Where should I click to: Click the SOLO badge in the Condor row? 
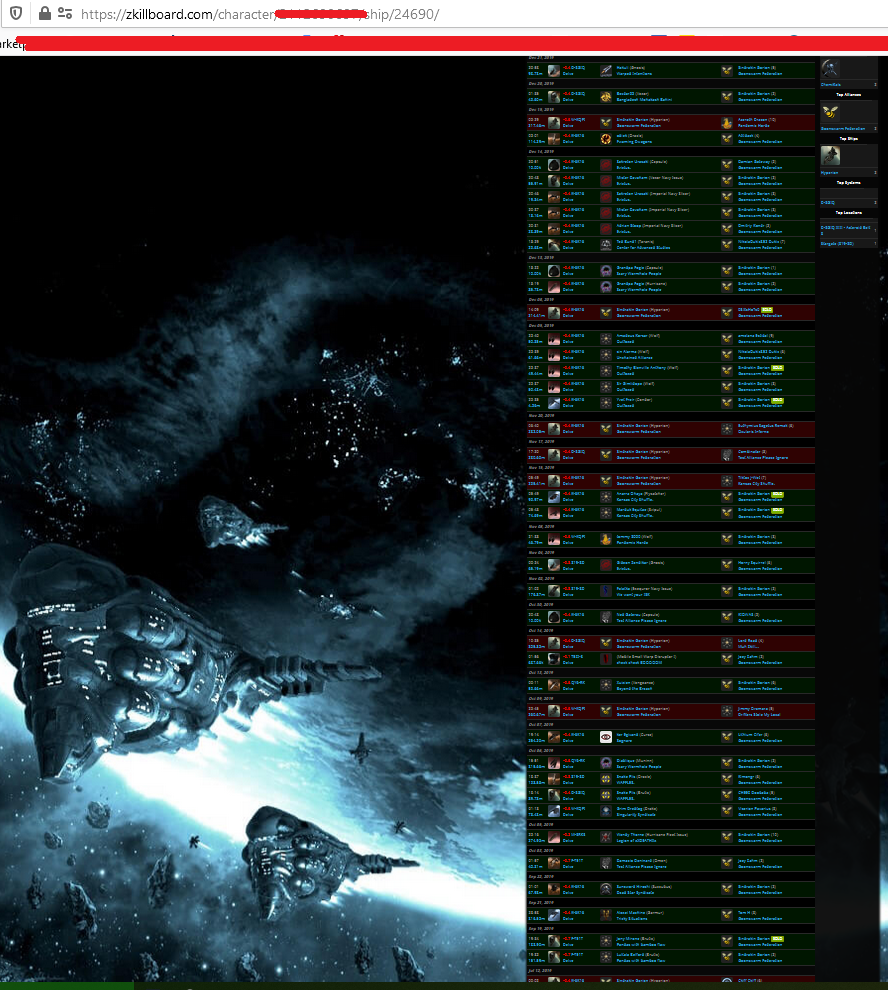pyautogui.click(x=777, y=400)
